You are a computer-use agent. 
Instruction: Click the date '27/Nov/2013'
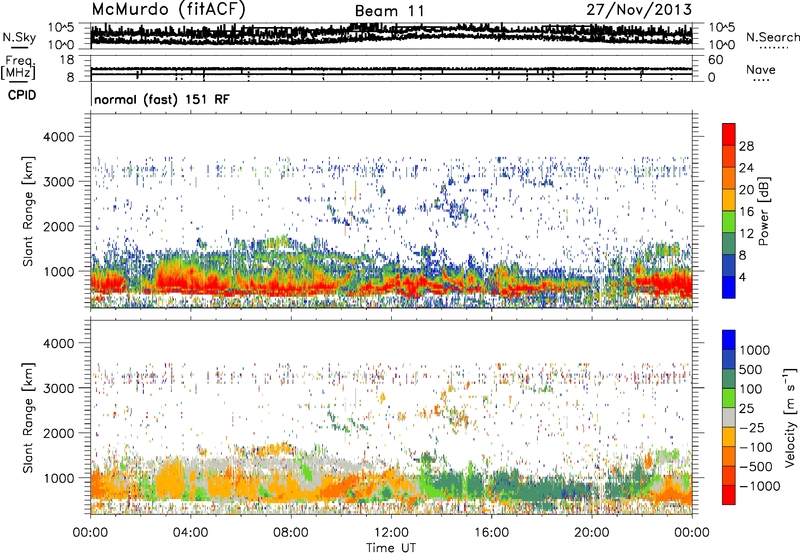(639, 10)
